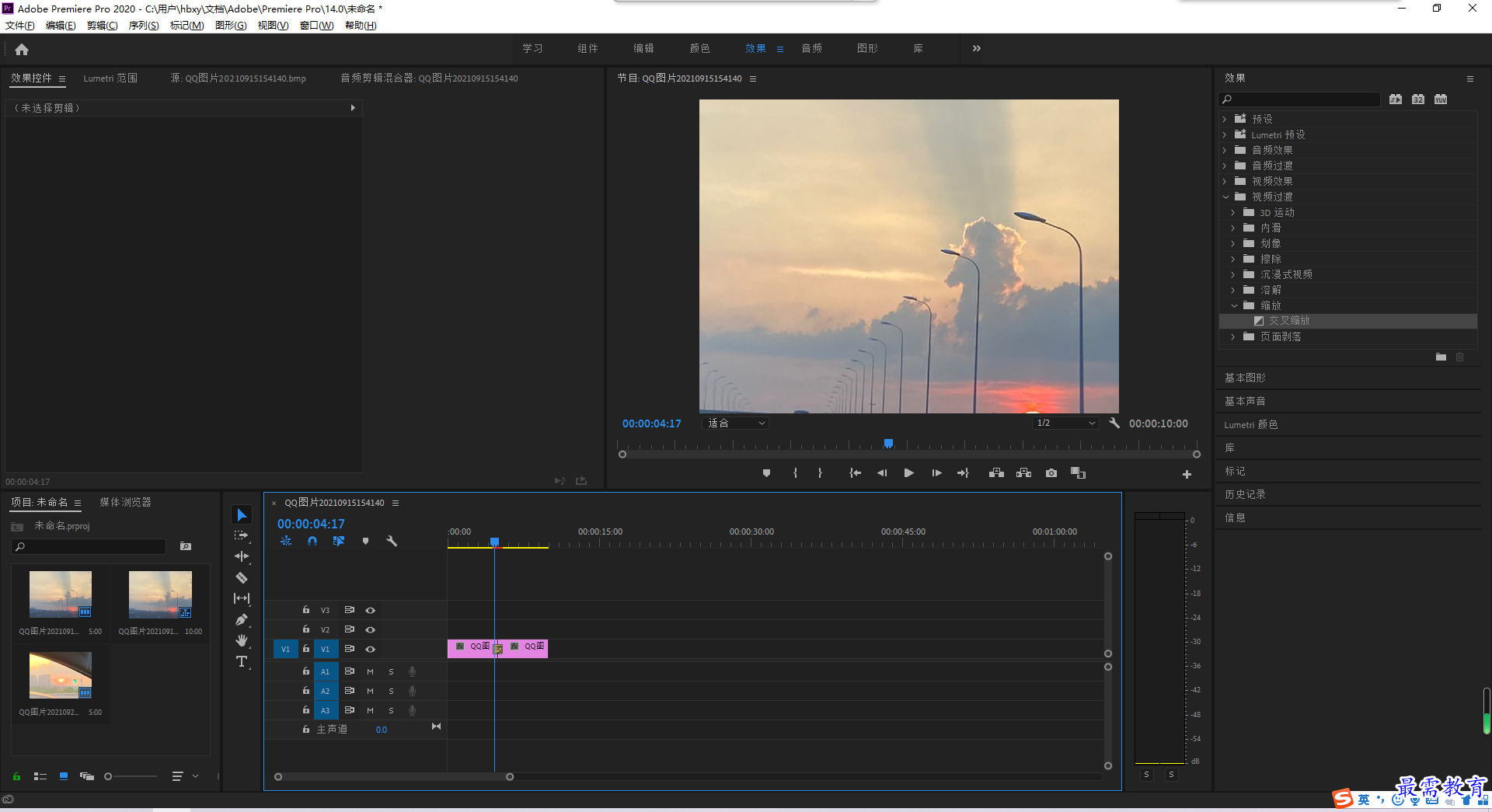Select the Pen tool
The image size is (1492, 812).
pyautogui.click(x=242, y=619)
